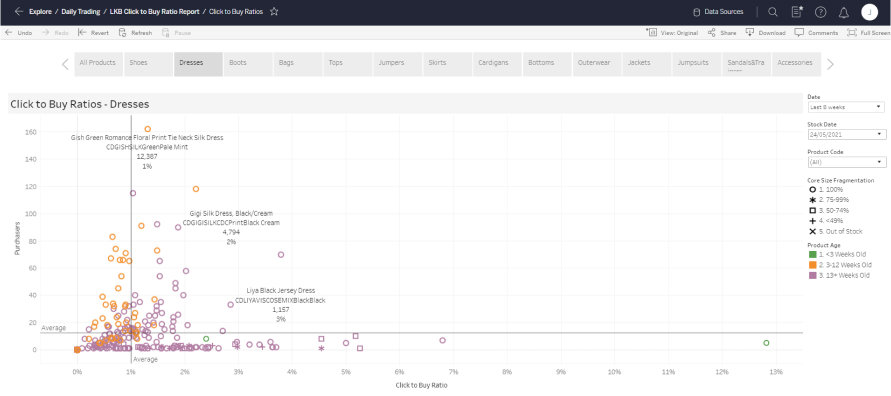
Task: Highlight the 100% core size legend item
Action: pos(830,189)
